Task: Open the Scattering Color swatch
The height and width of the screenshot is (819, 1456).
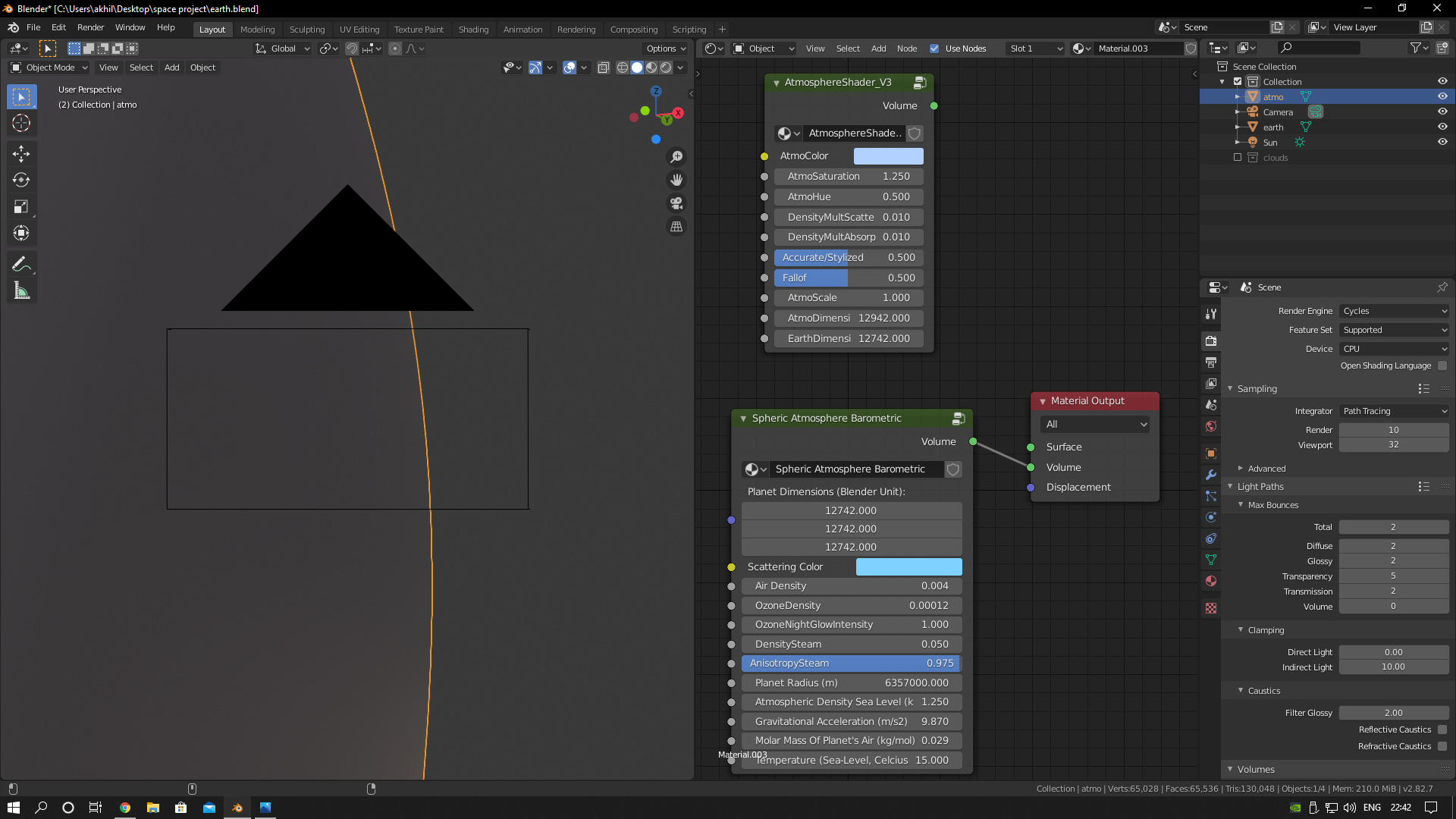Action: (x=908, y=567)
